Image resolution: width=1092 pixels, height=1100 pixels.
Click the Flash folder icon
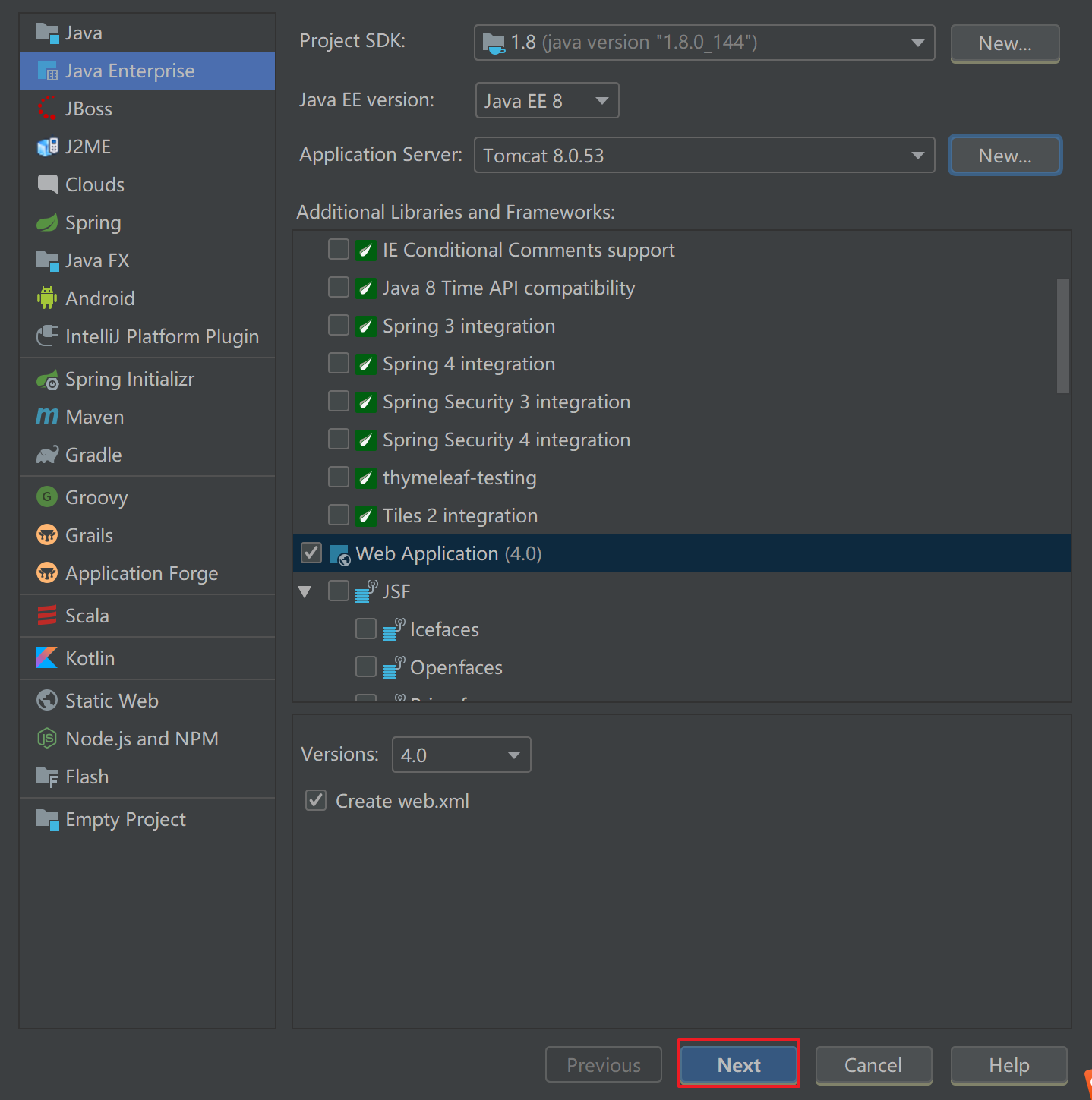point(47,777)
